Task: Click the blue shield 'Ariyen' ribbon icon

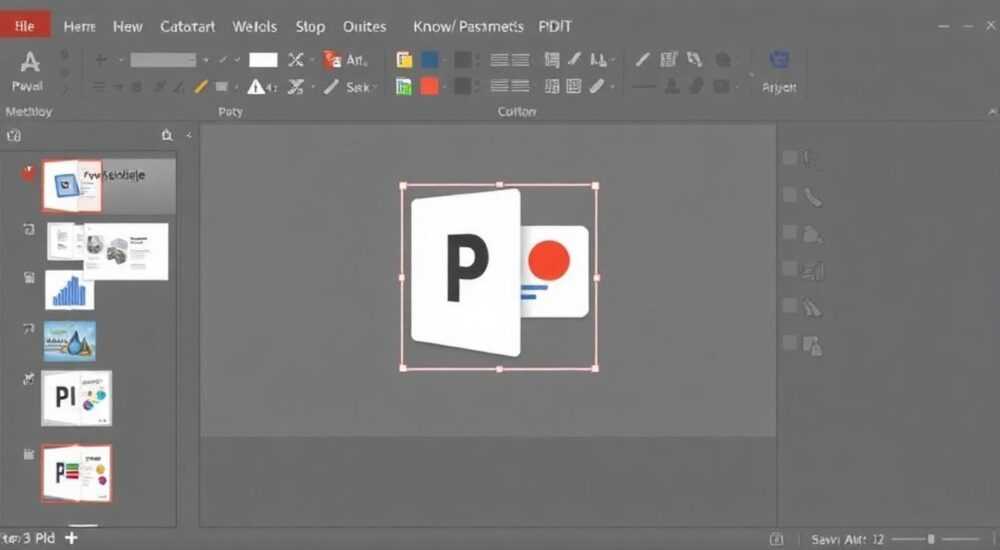Action: (x=779, y=60)
